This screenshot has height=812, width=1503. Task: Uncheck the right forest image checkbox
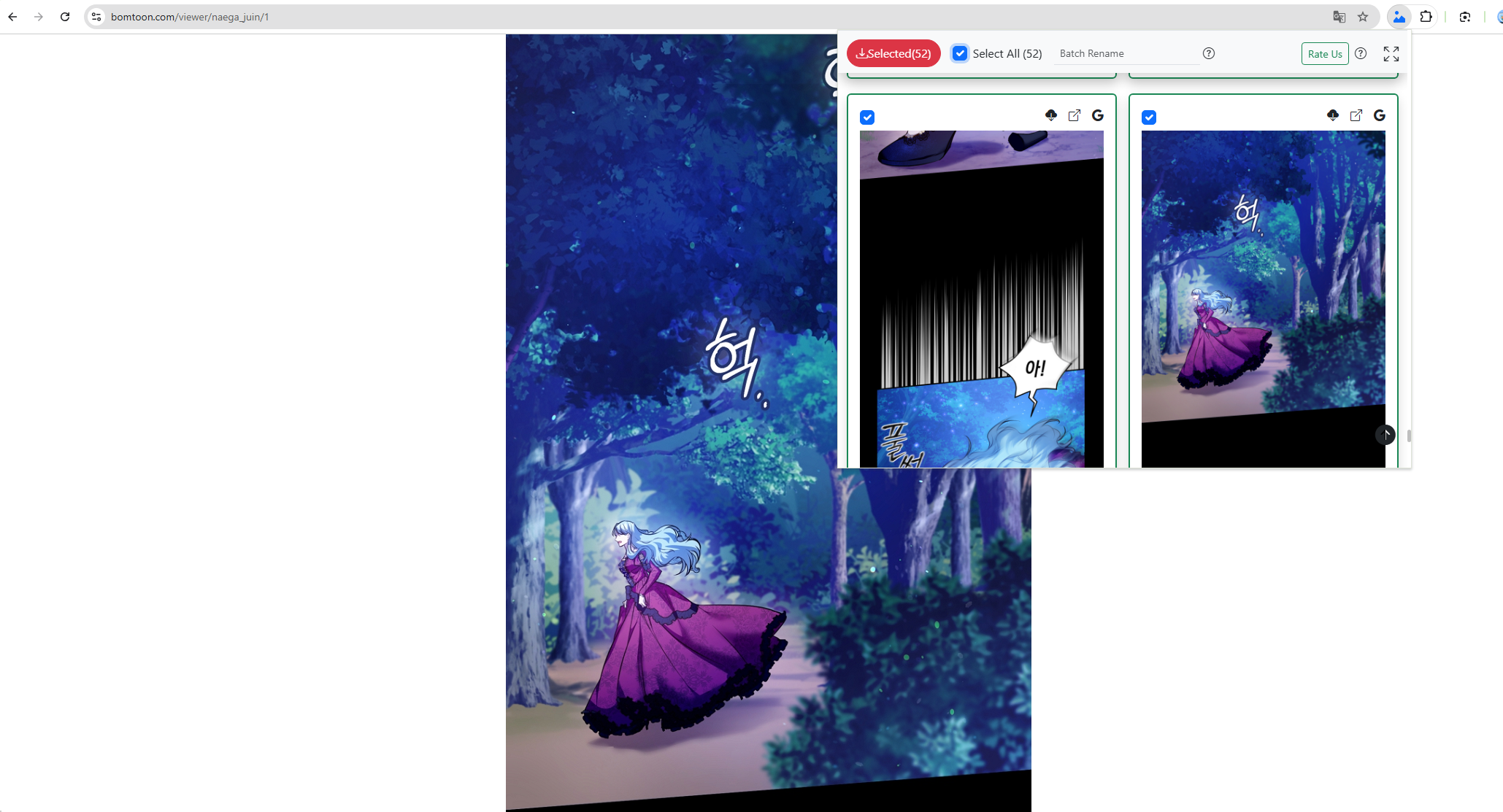[x=1149, y=117]
